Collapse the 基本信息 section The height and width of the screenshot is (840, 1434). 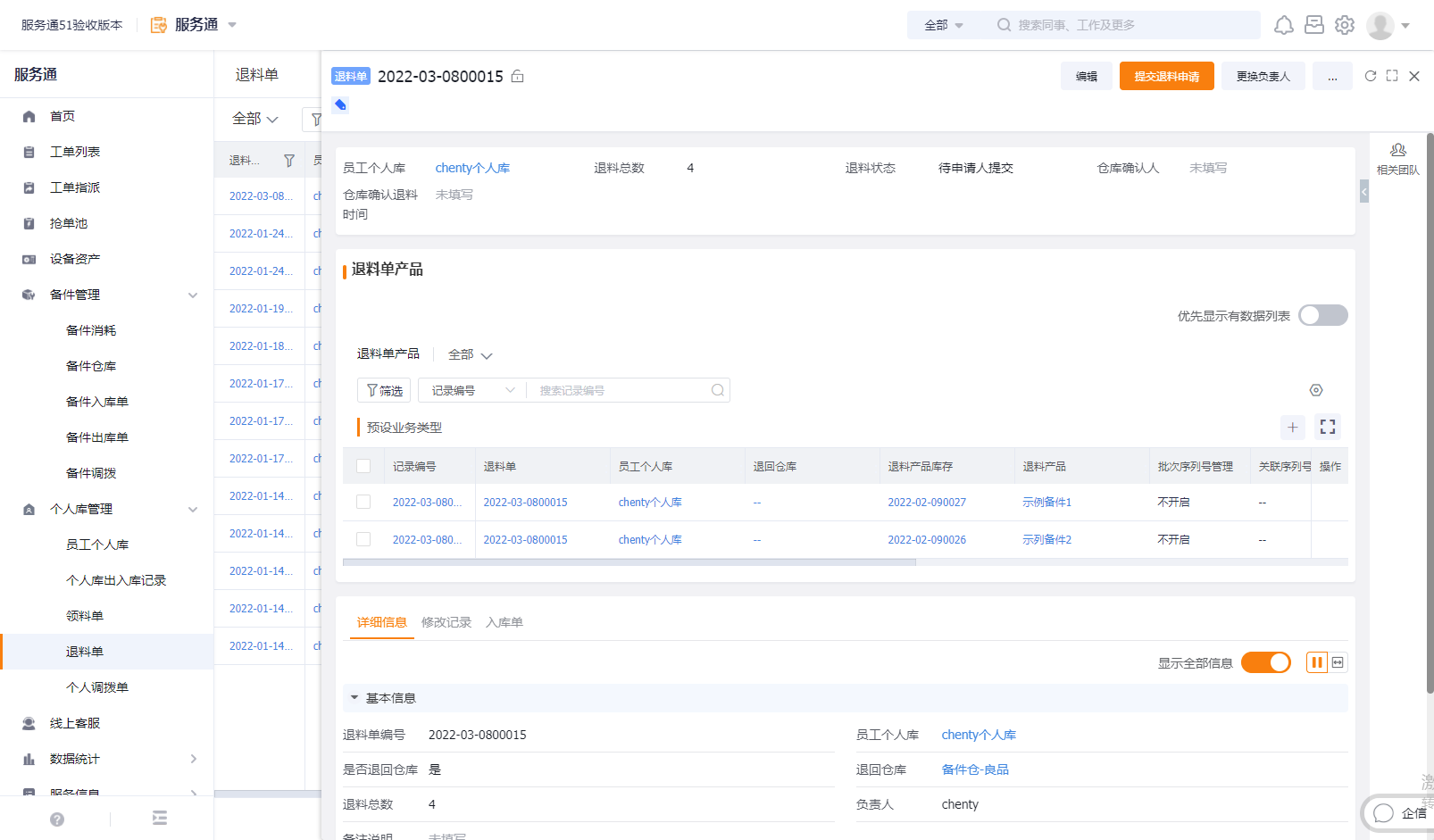click(x=354, y=698)
